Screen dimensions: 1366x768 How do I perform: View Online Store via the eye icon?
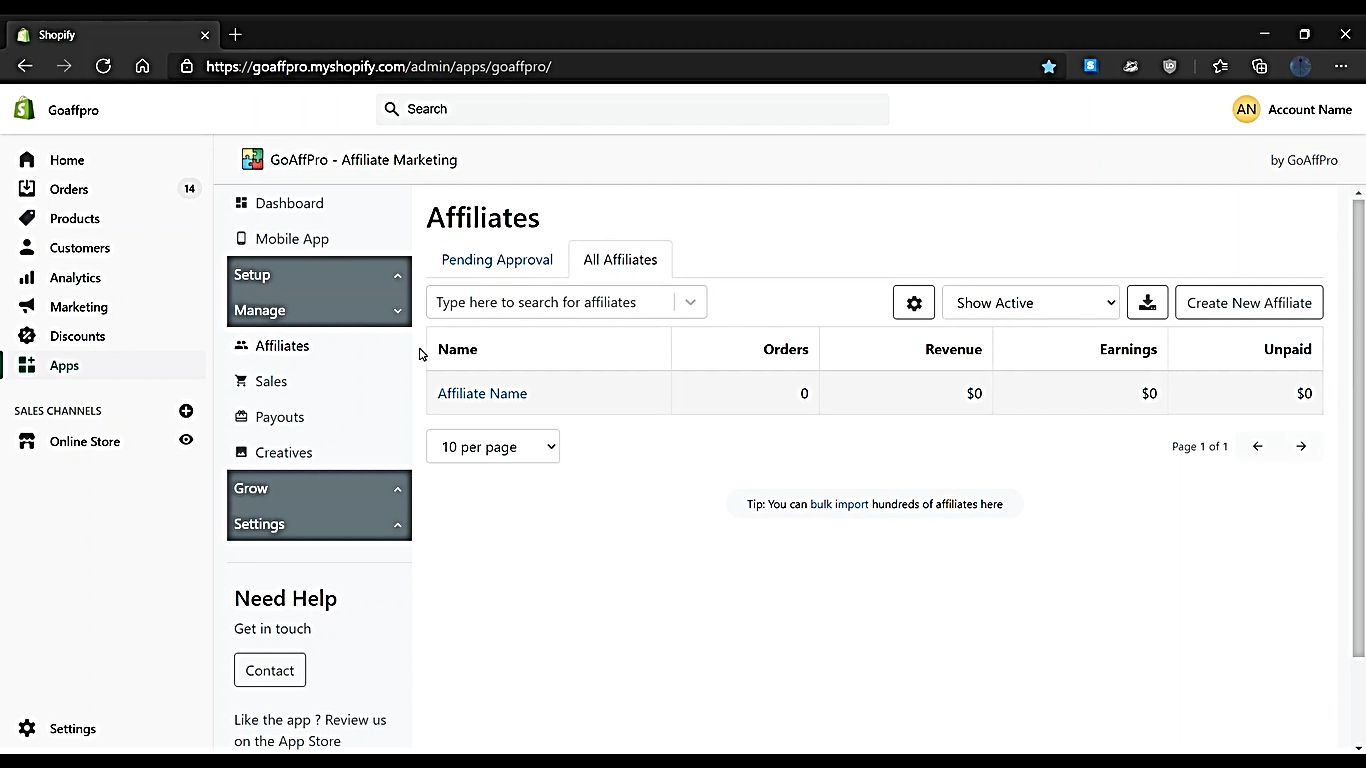pos(186,440)
